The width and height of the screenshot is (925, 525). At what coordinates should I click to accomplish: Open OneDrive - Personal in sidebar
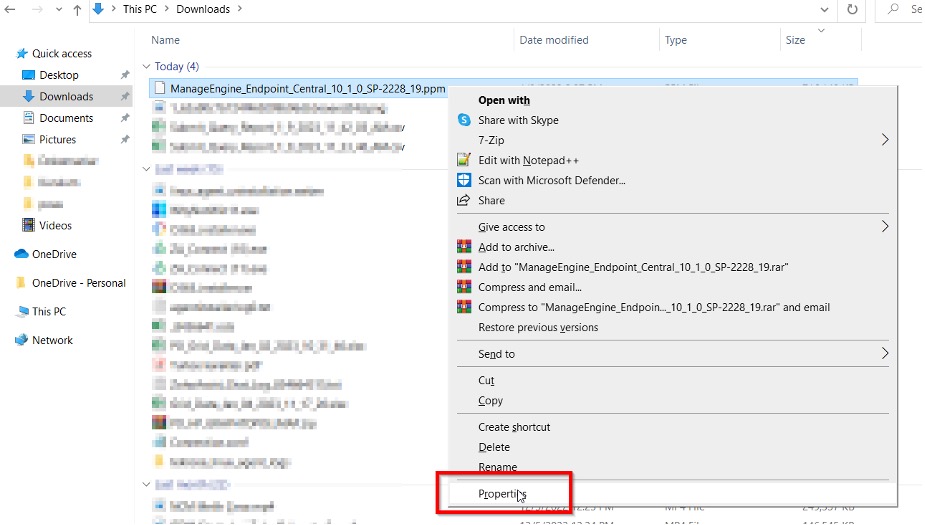78,283
